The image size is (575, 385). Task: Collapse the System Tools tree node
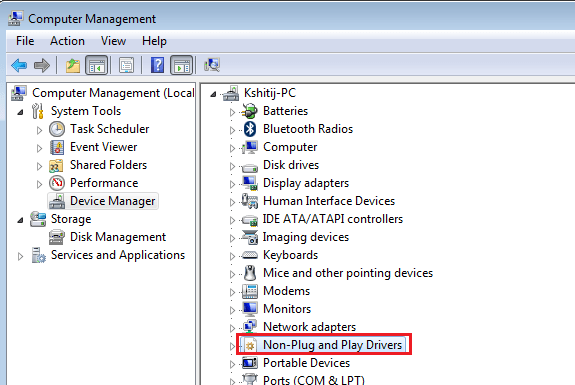[20, 112]
